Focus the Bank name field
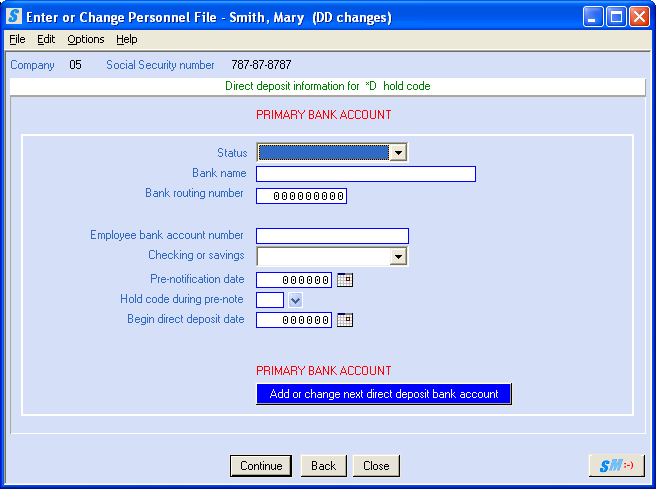Screen dimensions: 656x489 [365, 174]
